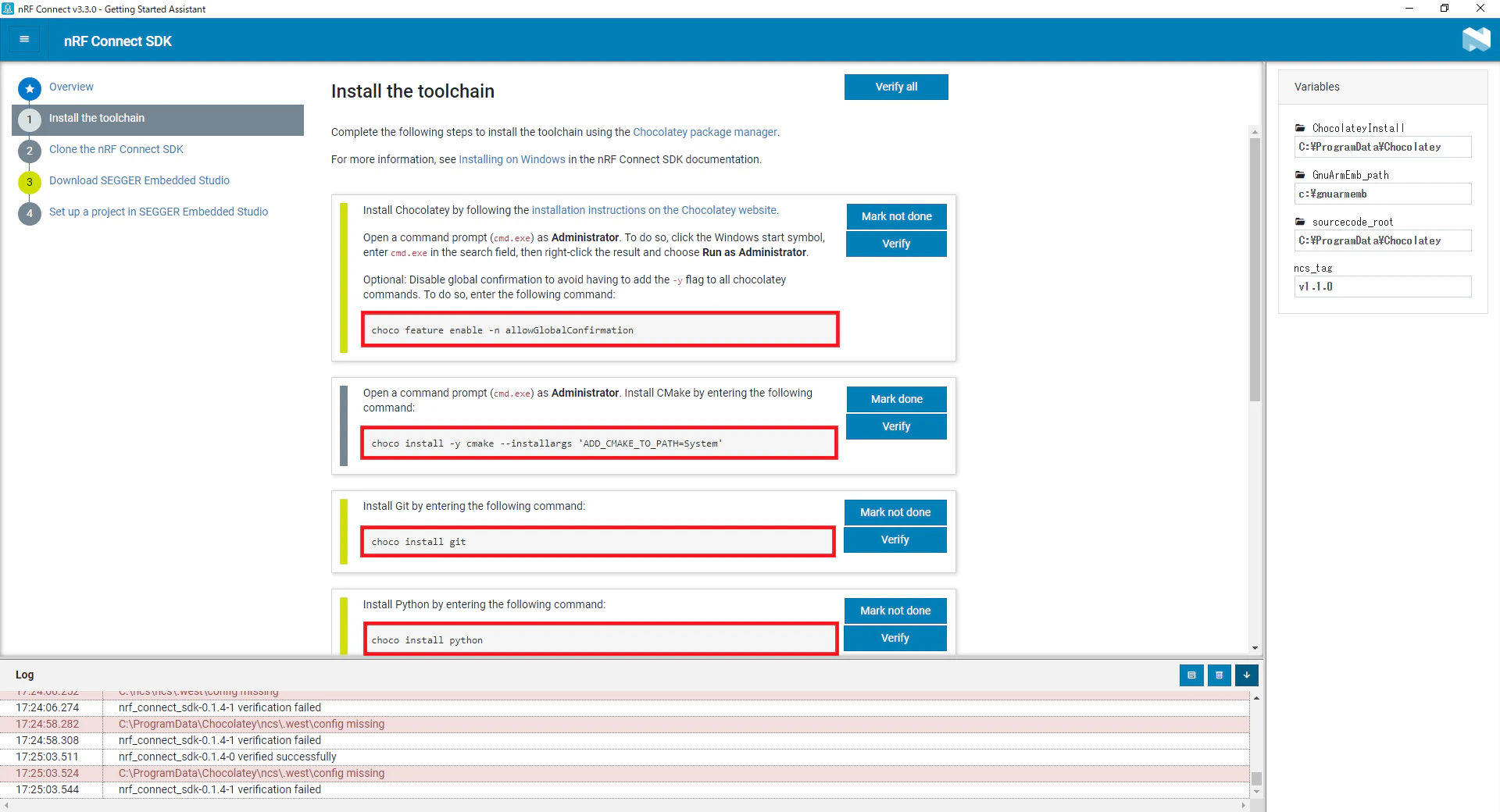Click log entry 'nrf_connect_sdk-0.1.4-0 verified successfully'
This screenshot has height=812, width=1500.
[227, 757]
